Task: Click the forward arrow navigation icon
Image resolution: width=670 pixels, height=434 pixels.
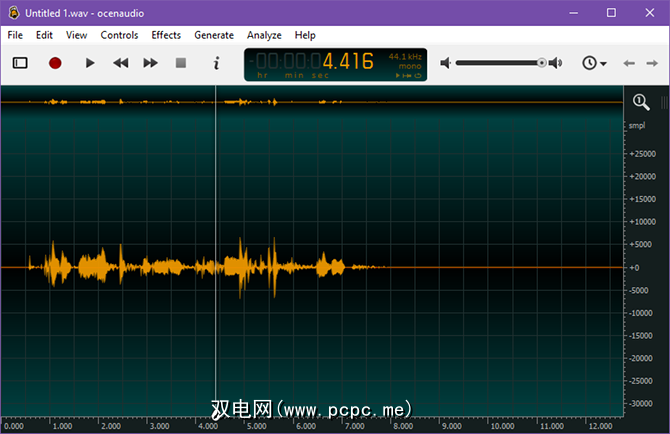Action: pos(653,63)
